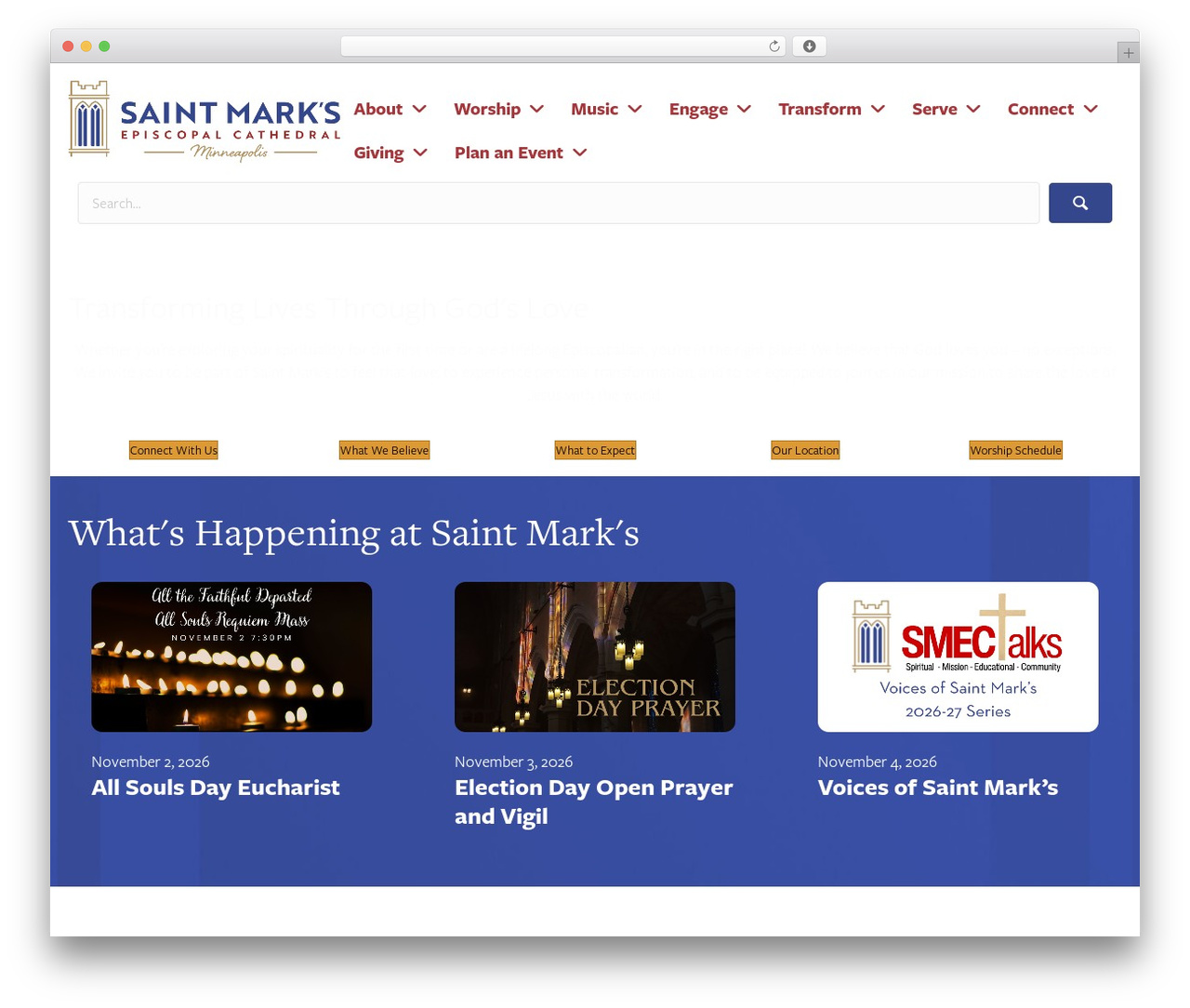Expand the Connect menu chevron
1190x1008 pixels.
click(x=1091, y=109)
